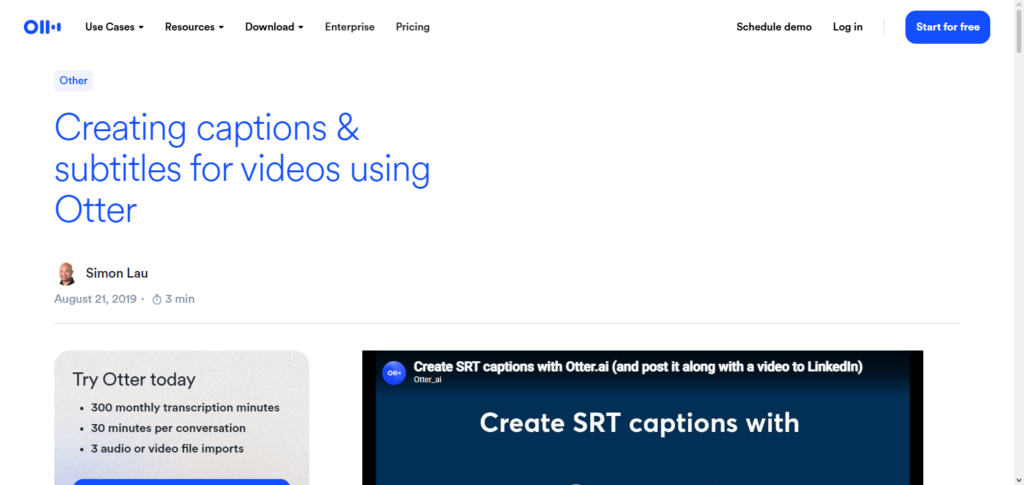Click the Otter_ai channel icon in video
This screenshot has height=485, width=1024.
(x=394, y=373)
